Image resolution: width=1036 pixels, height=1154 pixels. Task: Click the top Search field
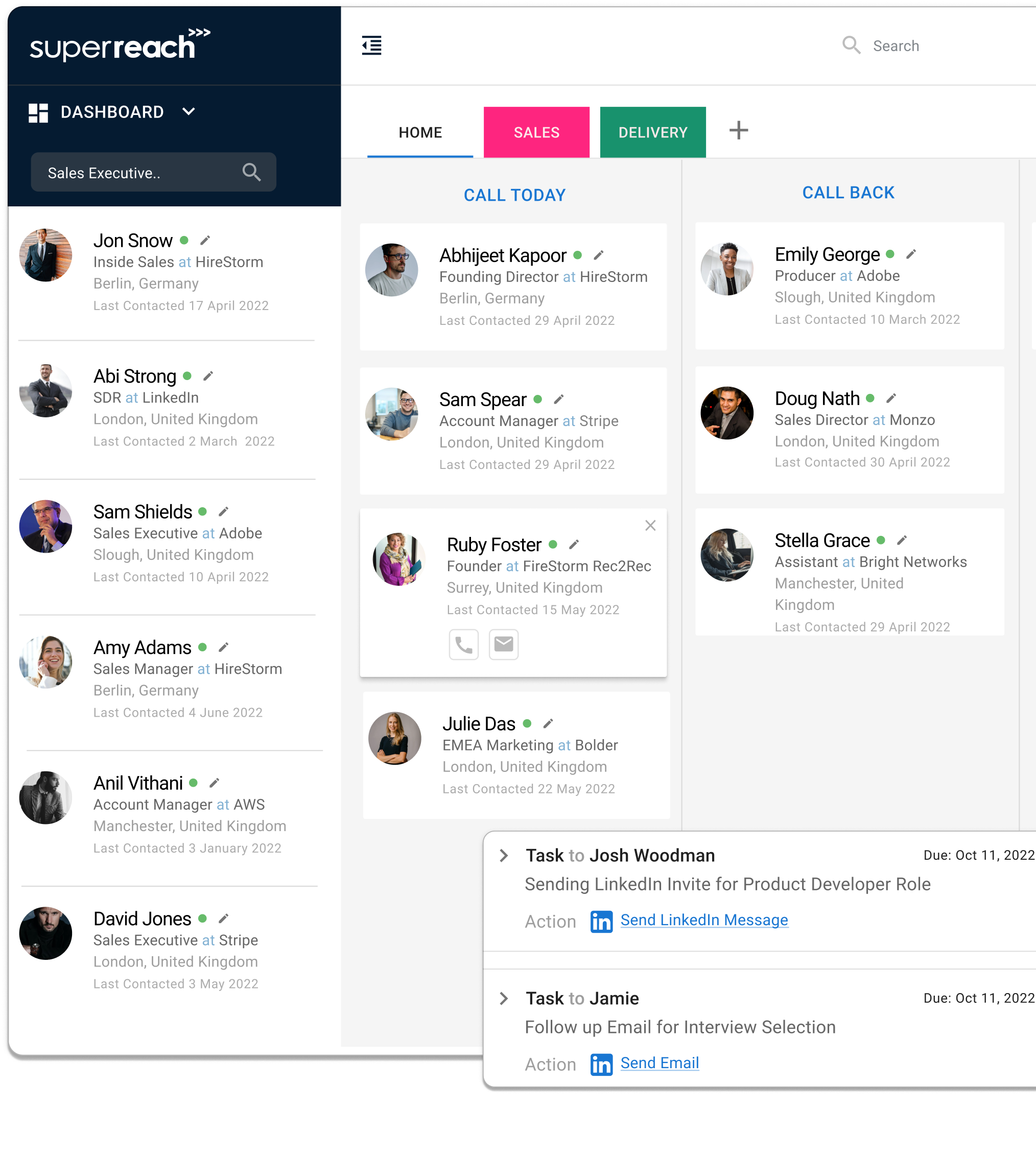pos(896,46)
